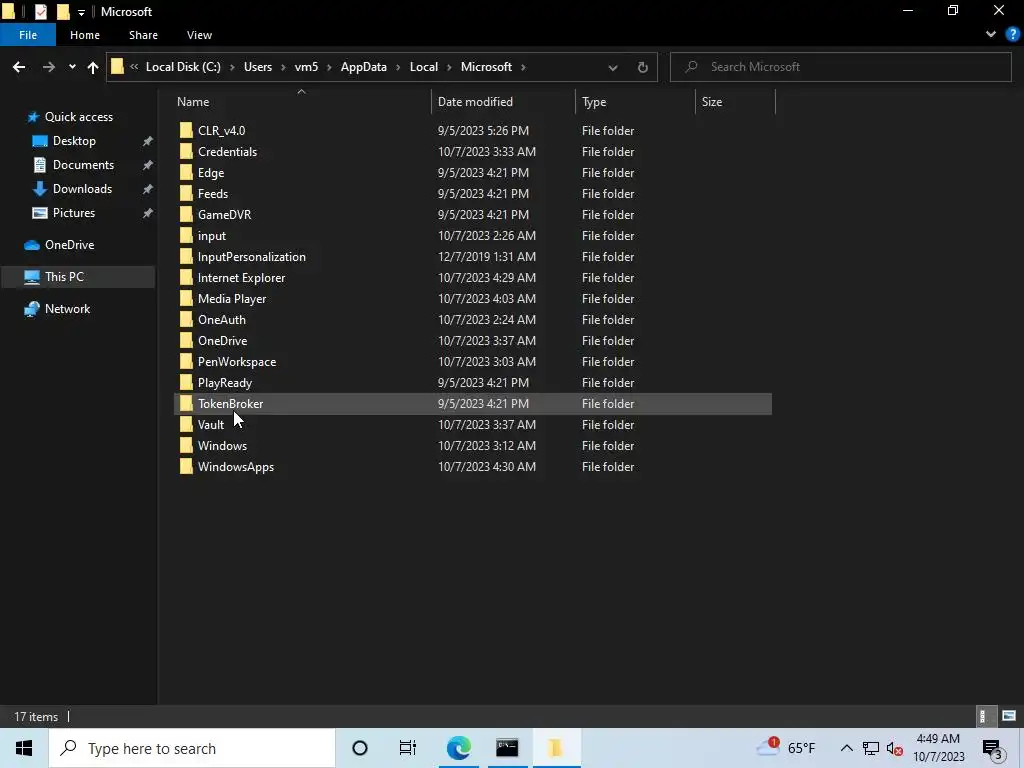Click the Local breadcrumb segment

click(424, 67)
